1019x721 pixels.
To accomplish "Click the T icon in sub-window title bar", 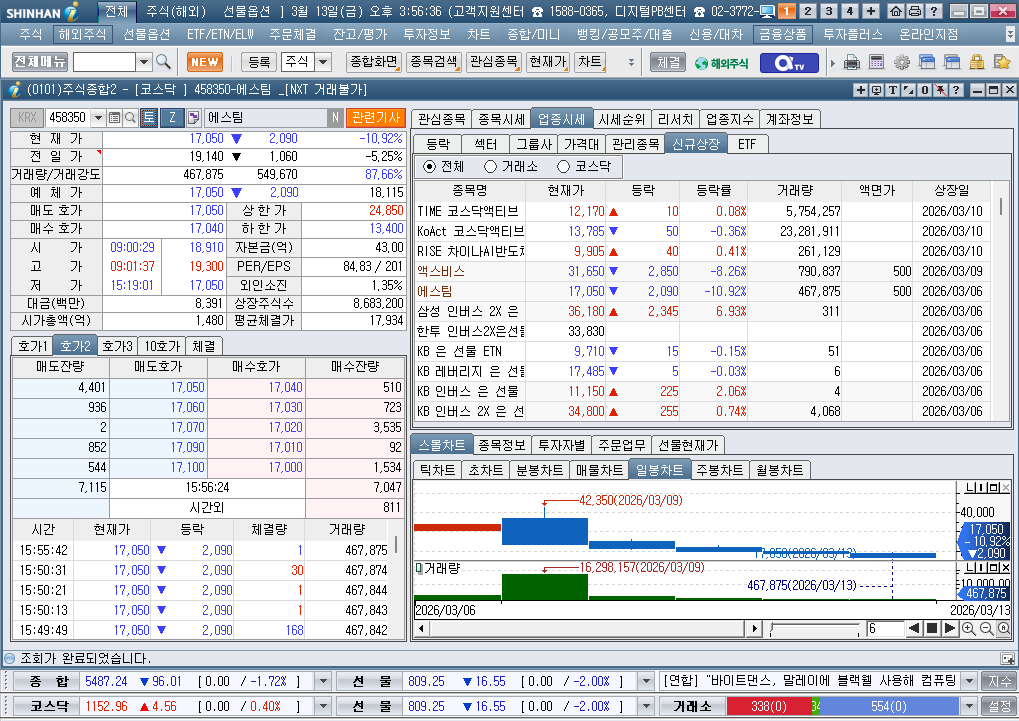I will [893, 90].
